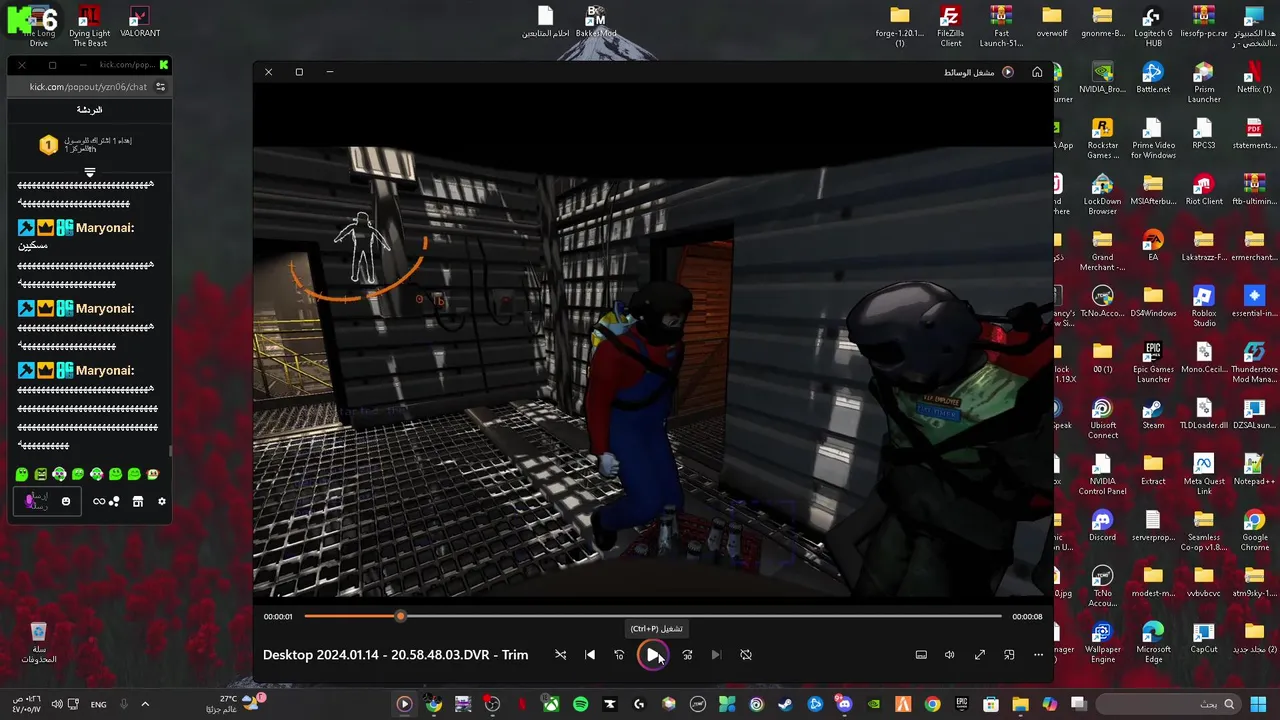Open Epic Games Launcher desktop icon

click(x=1153, y=362)
